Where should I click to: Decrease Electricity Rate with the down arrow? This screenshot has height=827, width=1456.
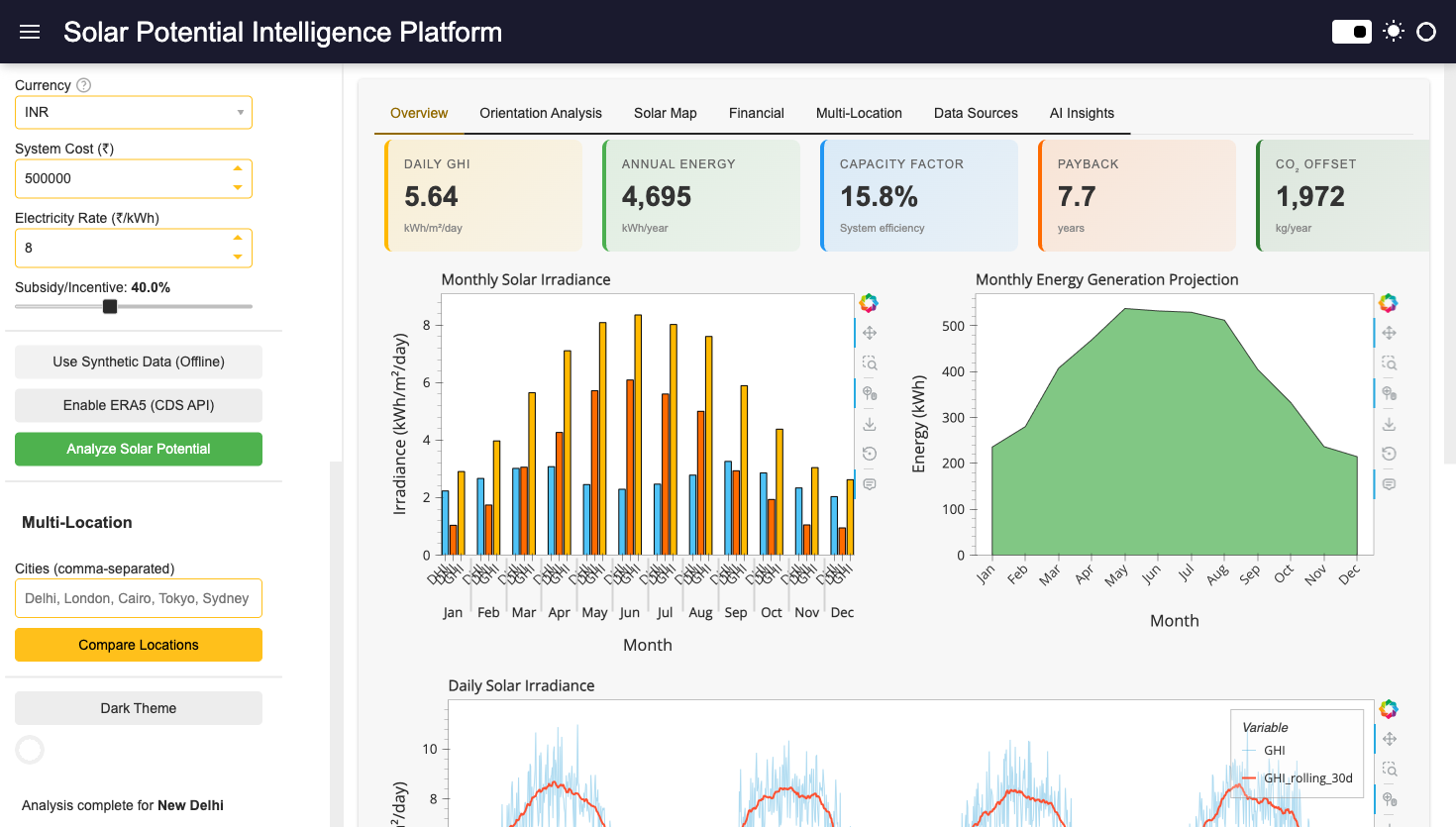pos(238,258)
